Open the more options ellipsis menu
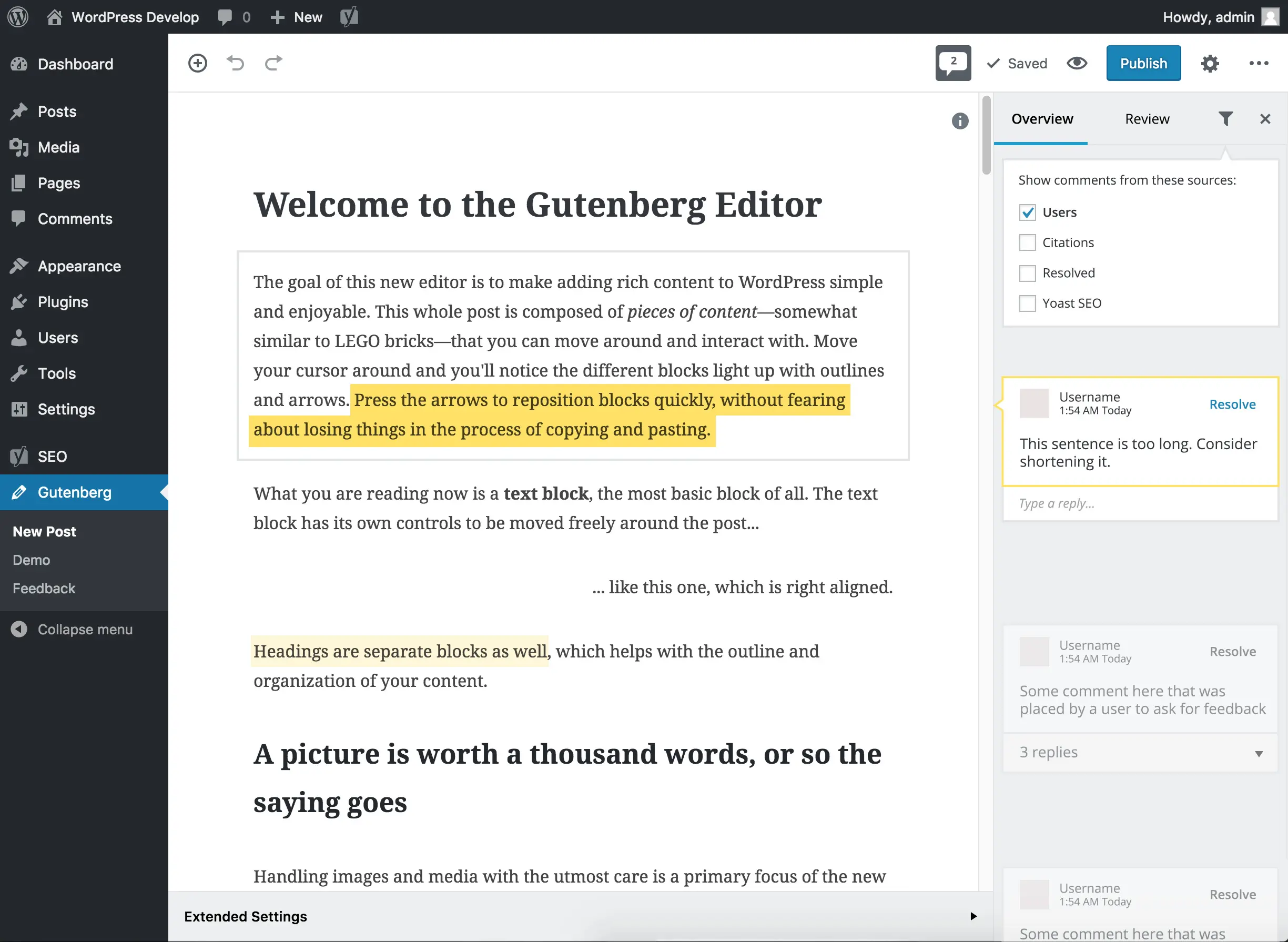This screenshot has height=942, width=1288. 1259,63
